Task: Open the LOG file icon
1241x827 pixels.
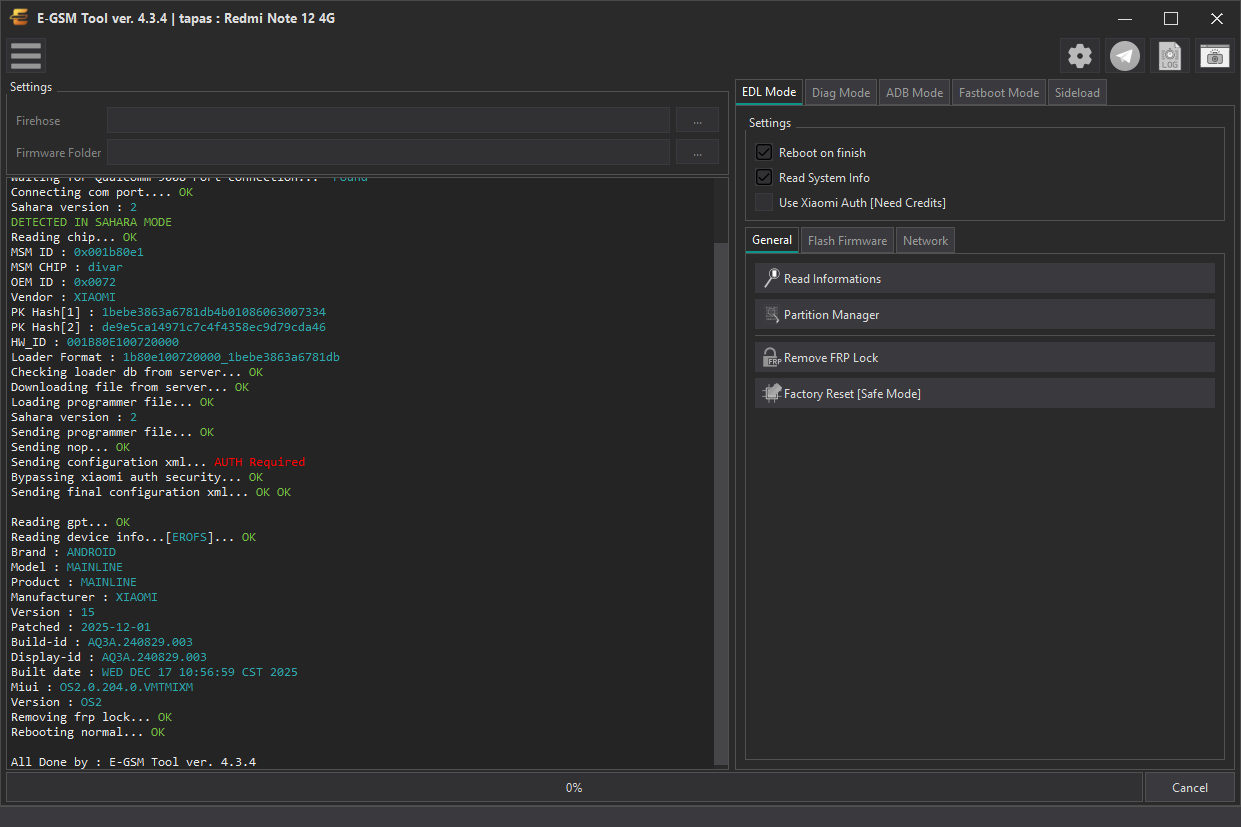Action: (x=1170, y=56)
